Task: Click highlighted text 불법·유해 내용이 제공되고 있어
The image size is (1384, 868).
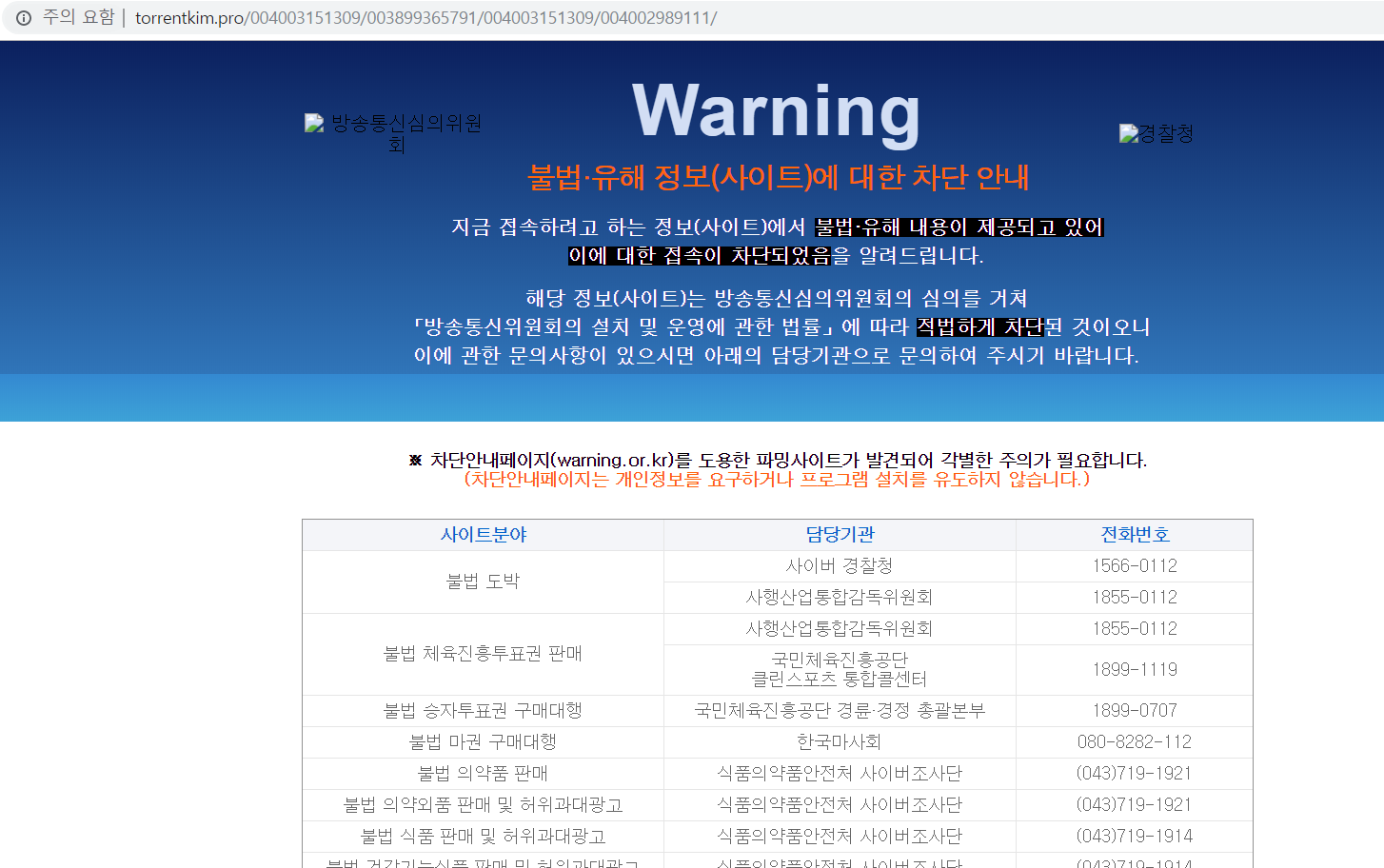Action: (959, 227)
